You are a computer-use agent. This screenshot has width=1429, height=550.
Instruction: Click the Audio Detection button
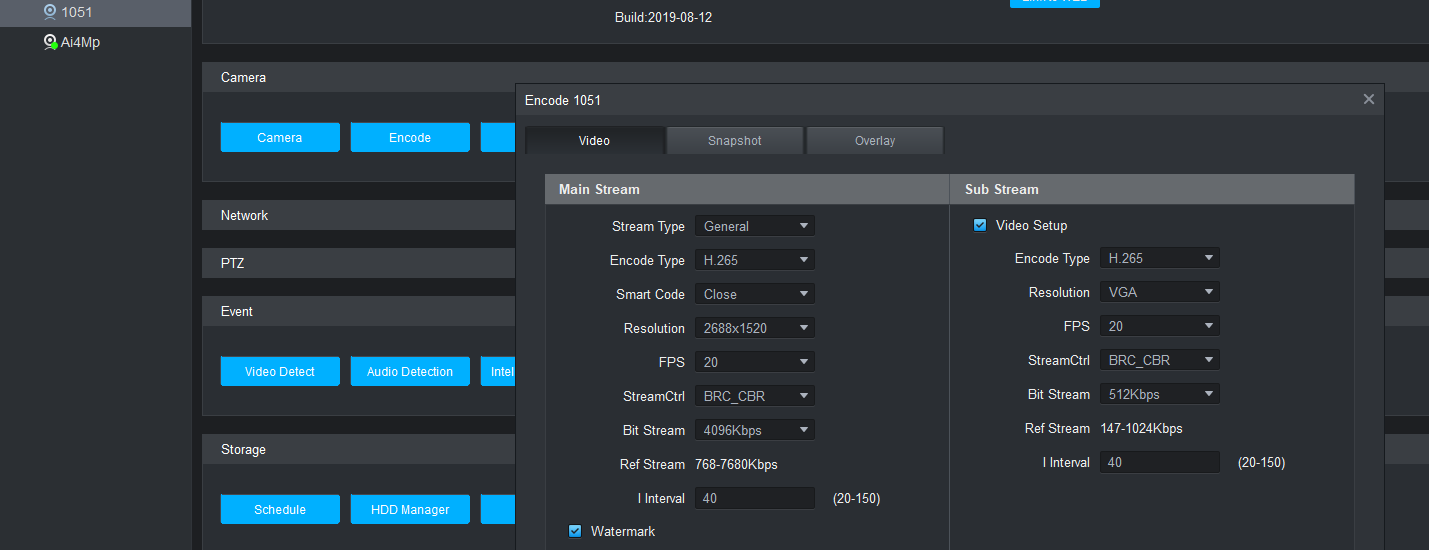(x=410, y=372)
